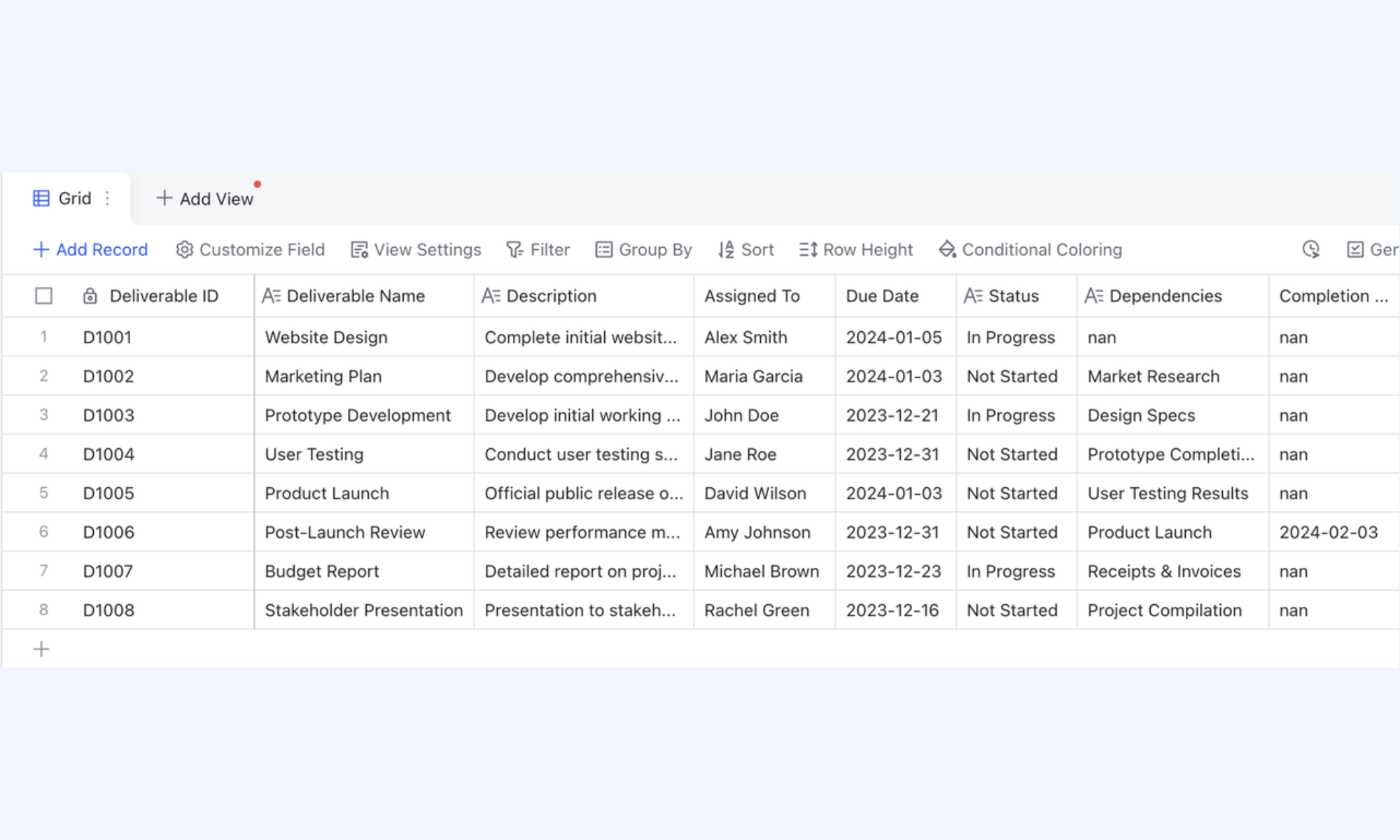The image size is (1400, 840).
Task: Select the Deliverable Name column header
Action: pos(364,296)
